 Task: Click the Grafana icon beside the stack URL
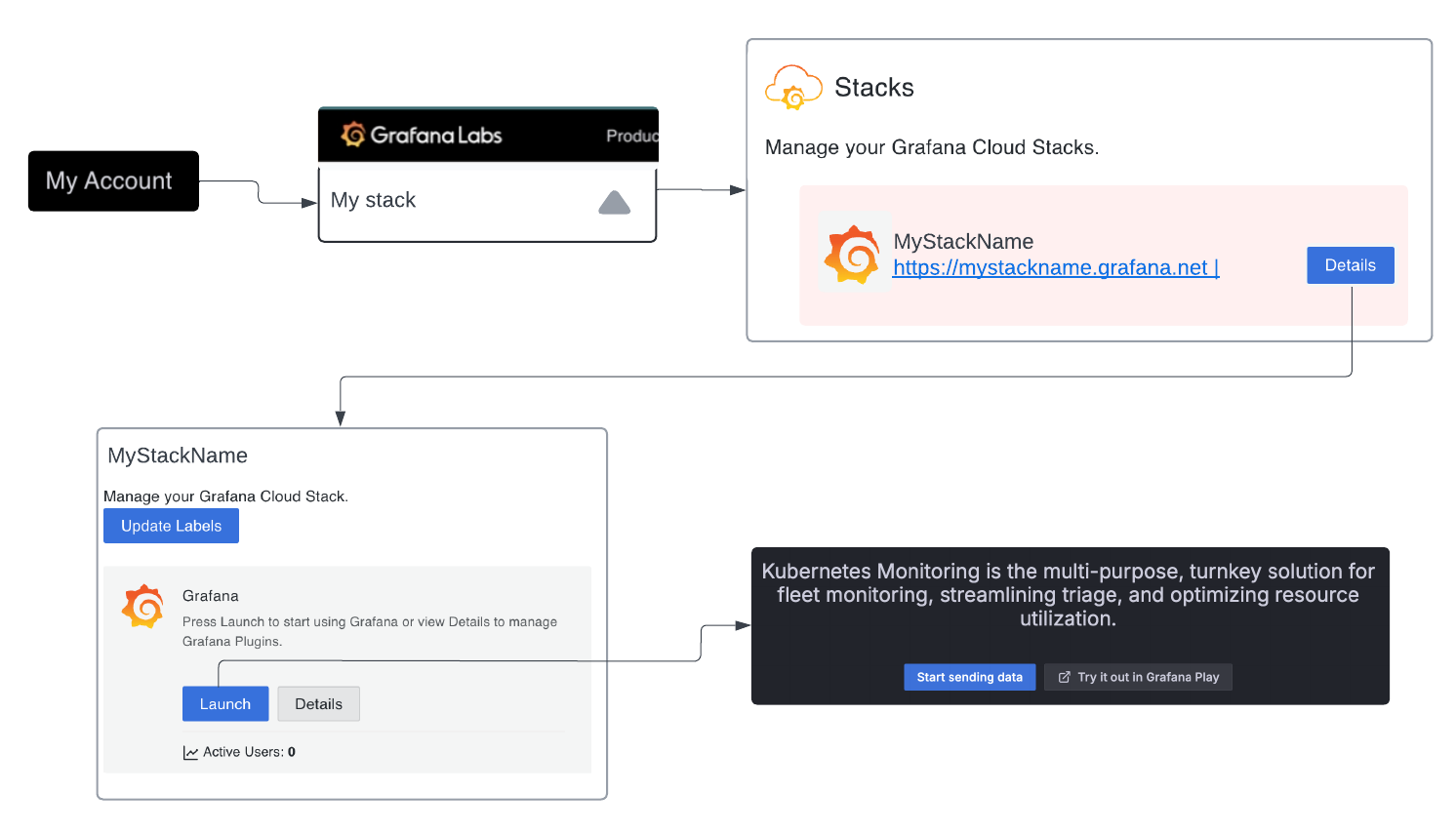852,255
